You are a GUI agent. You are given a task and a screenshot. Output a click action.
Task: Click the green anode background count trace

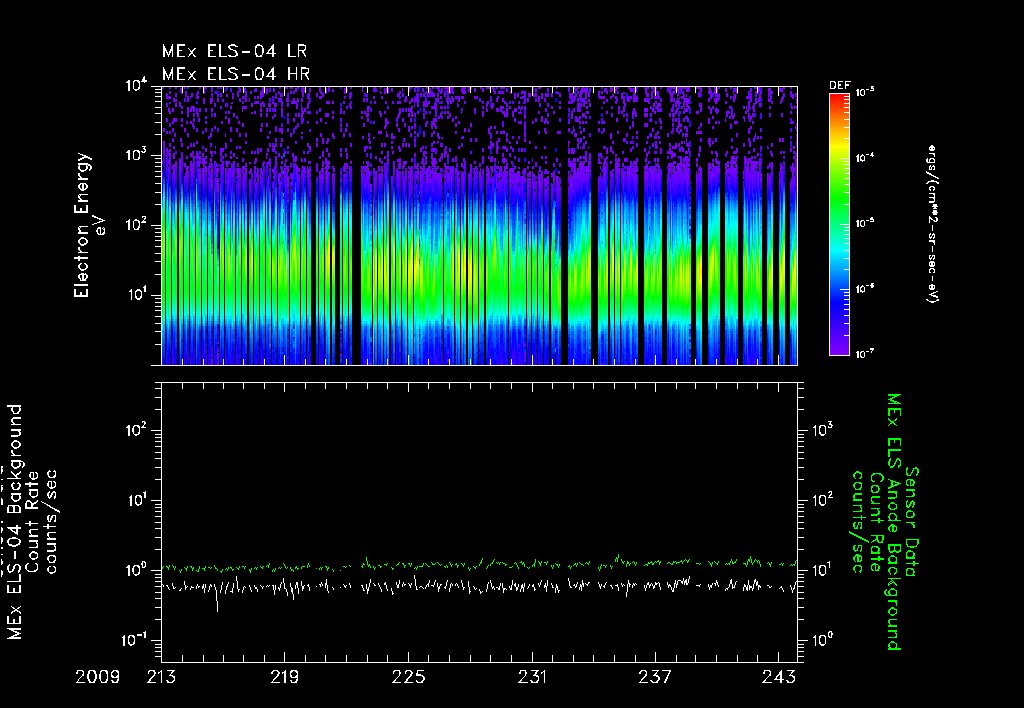click(x=479, y=564)
